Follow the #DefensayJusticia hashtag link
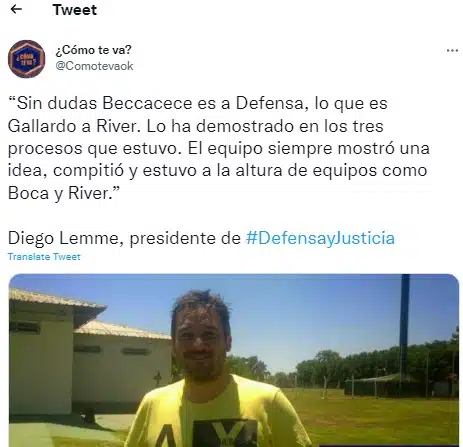This screenshot has width=463, height=447. 320,238
